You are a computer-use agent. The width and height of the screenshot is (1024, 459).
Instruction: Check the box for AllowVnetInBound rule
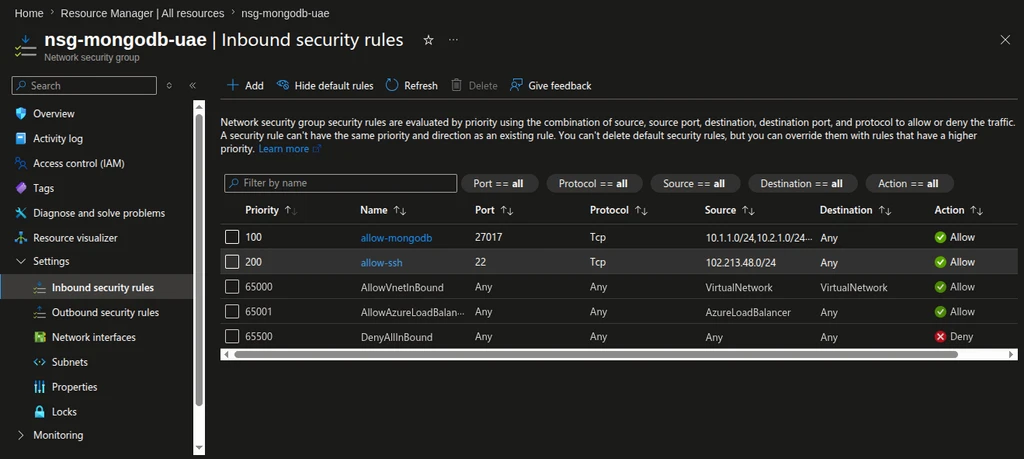(232, 287)
